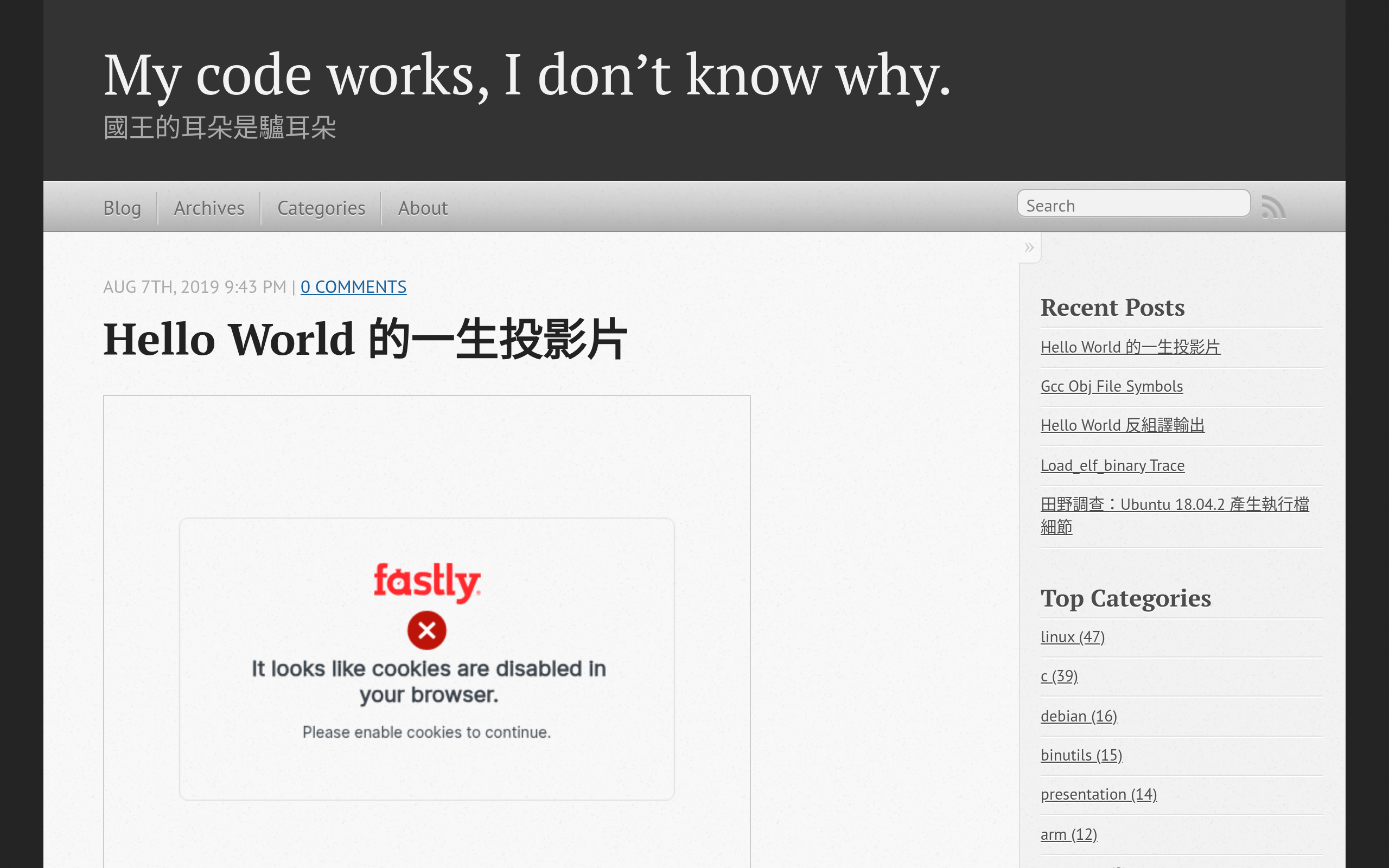Open the 'binutils (15)' category

[x=1081, y=755]
